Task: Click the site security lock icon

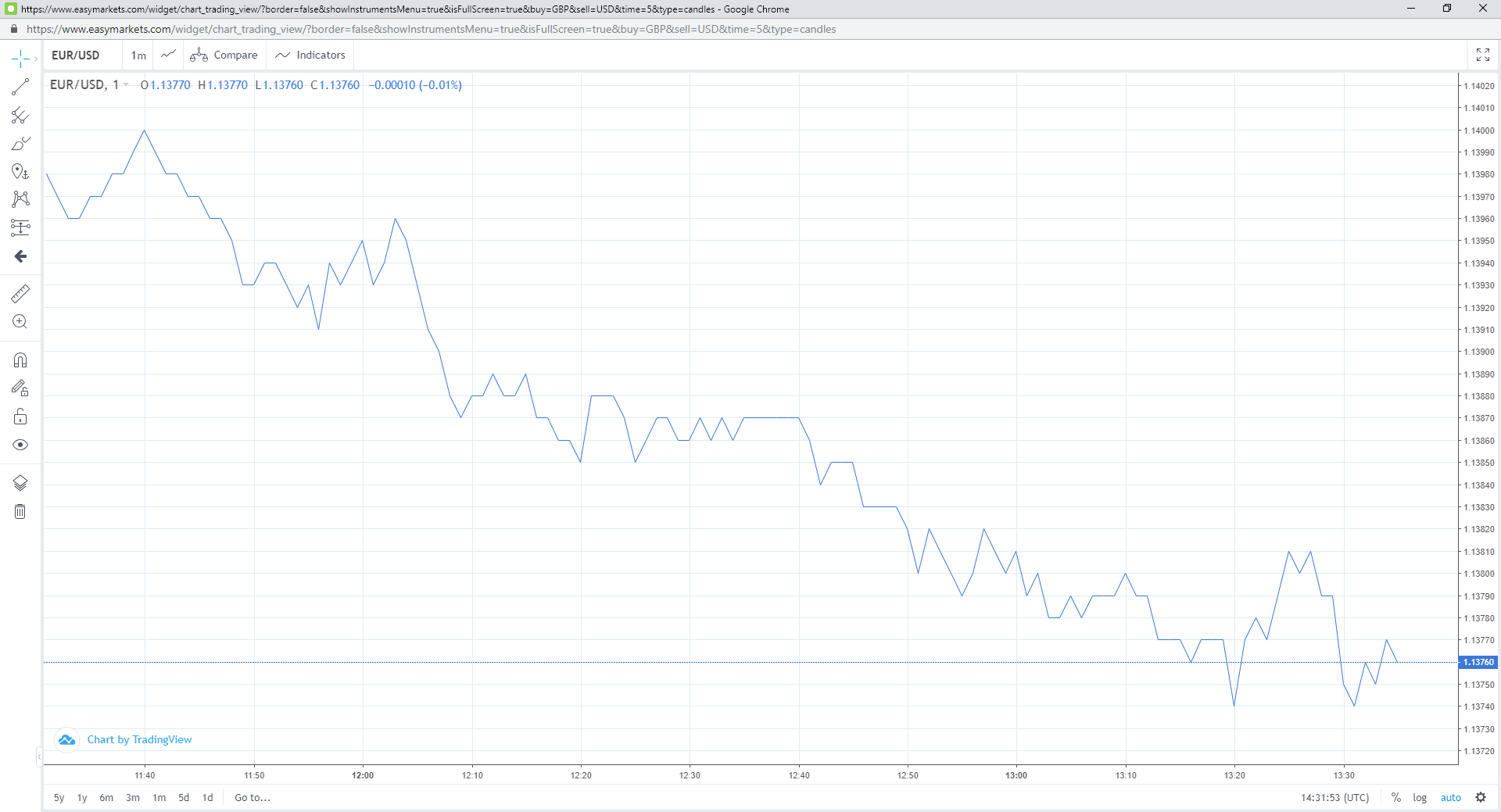Action: [x=14, y=29]
